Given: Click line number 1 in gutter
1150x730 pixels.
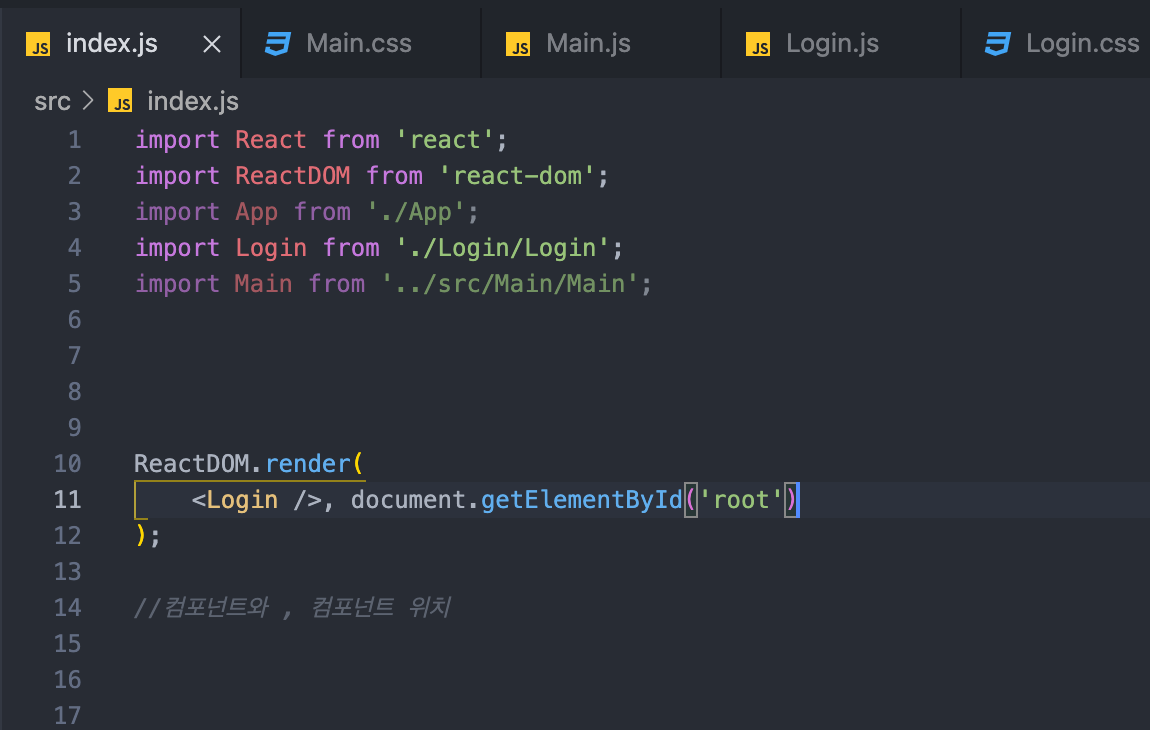Looking at the screenshot, I should 74,139.
